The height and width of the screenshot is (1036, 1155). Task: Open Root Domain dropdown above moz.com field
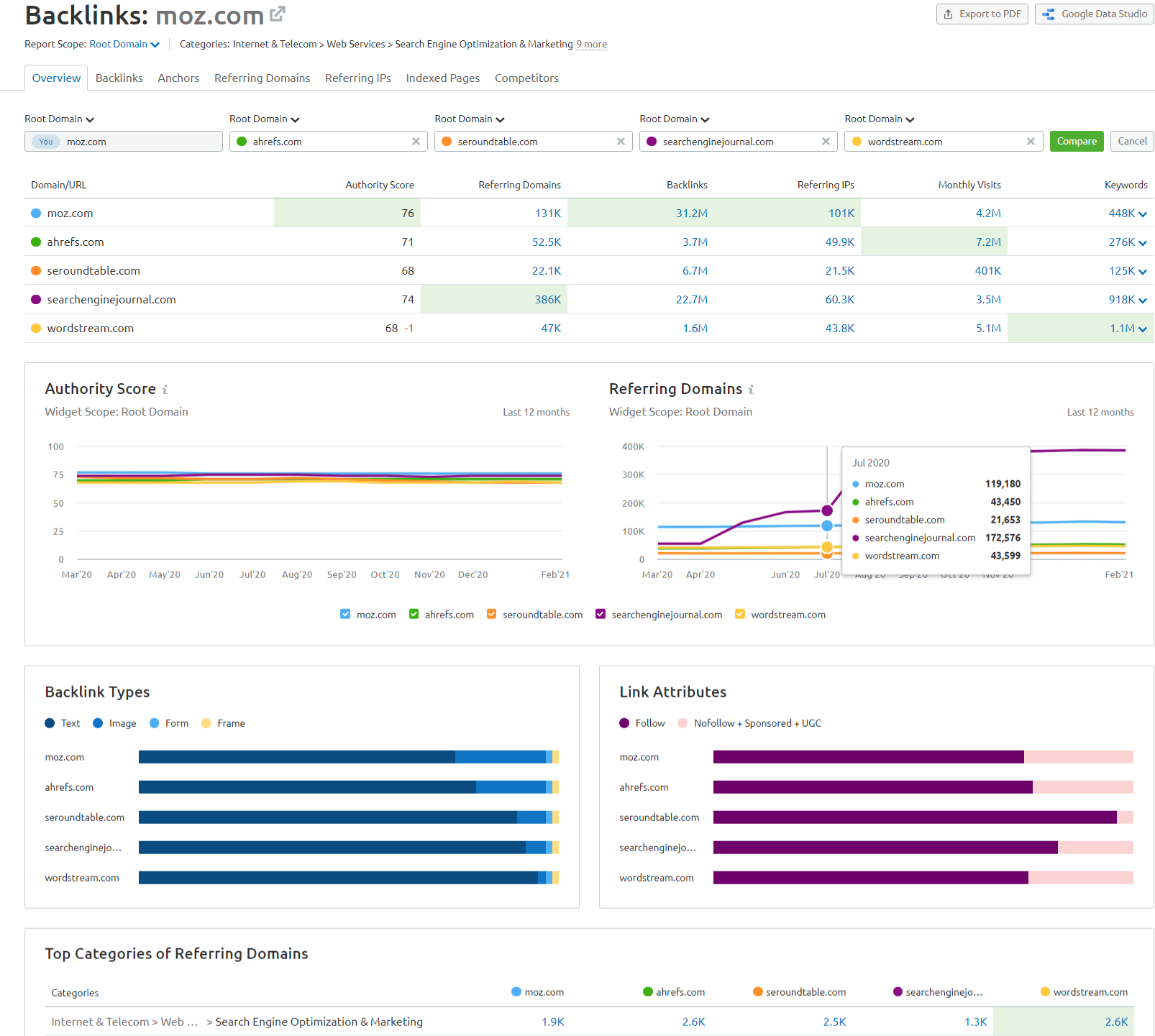pyautogui.click(x=60, y=119)
